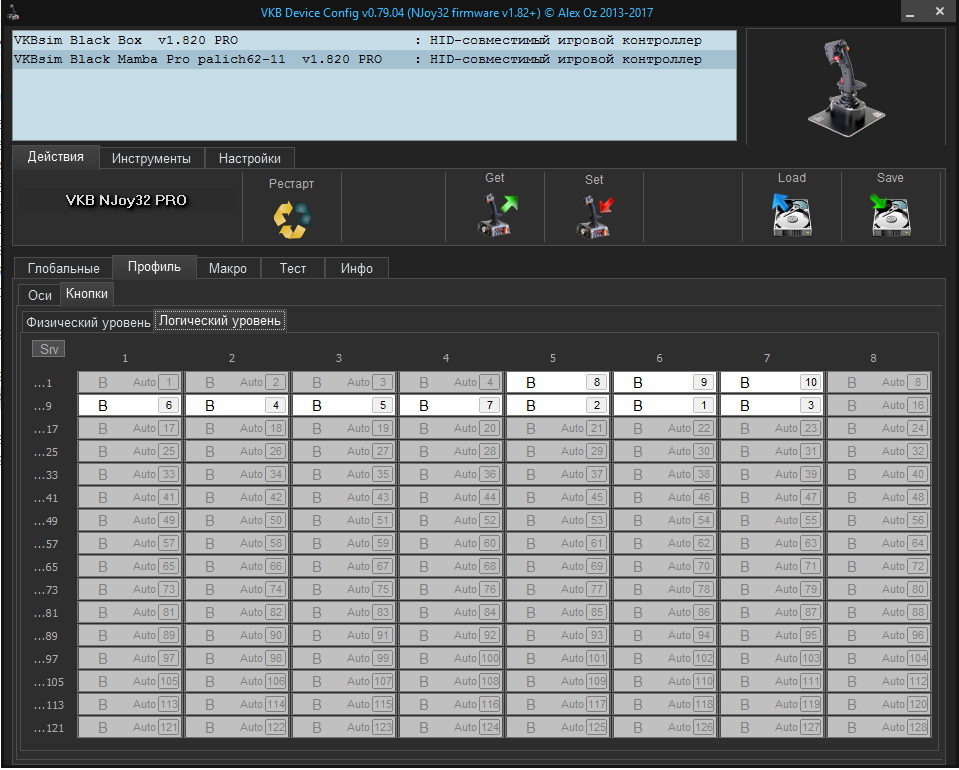Screen dimensions: 959x770
Task: Click active button cell mapped to 2
Action: point(558,405)
